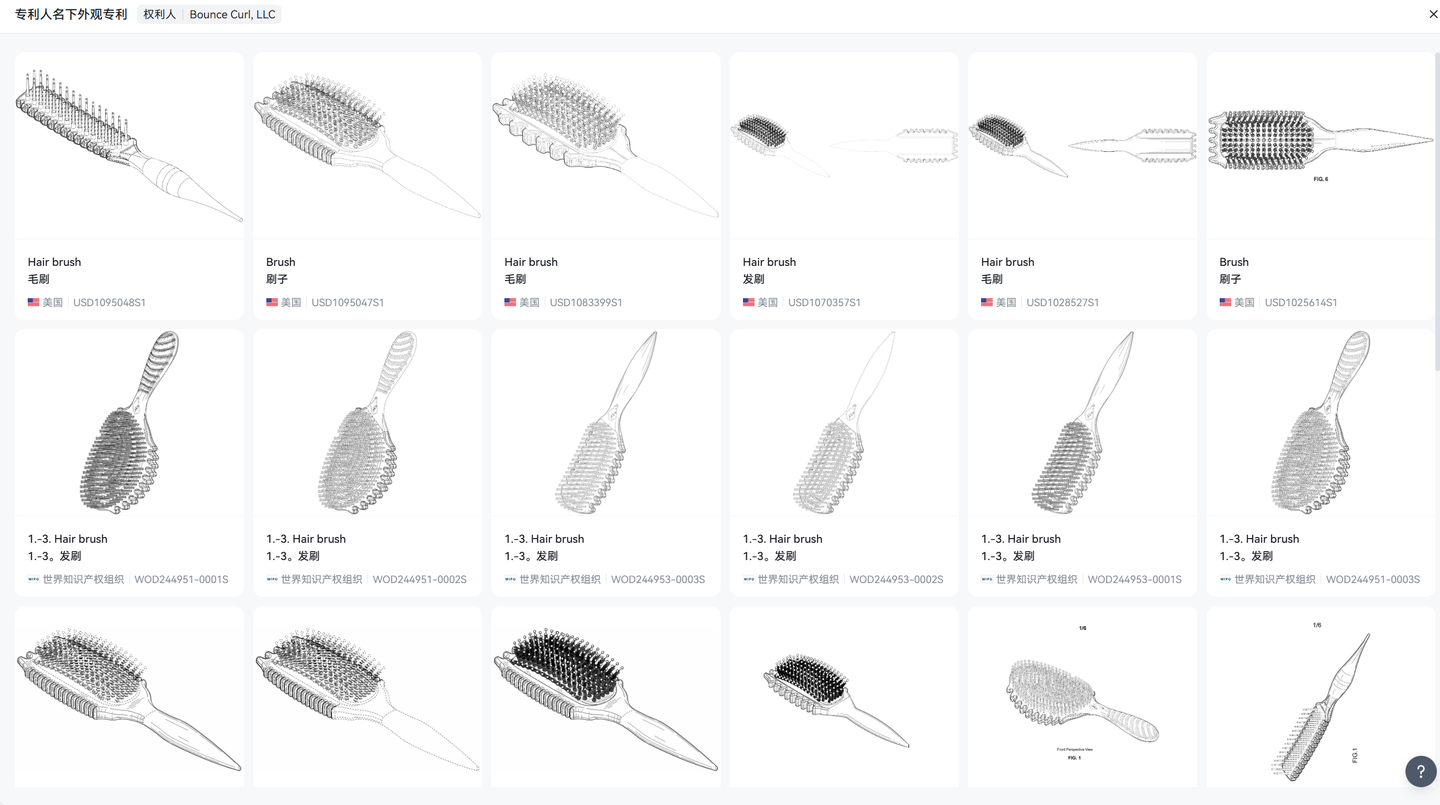Click US flag icon beside USD1095048S1
The image size is (1440, 805).
[34, 302]
